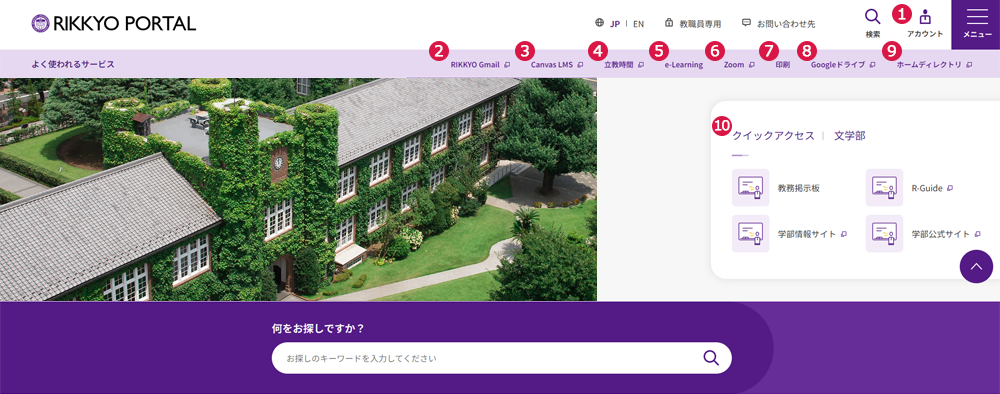Click the globe language icon
The height and width of the screenshot is (394, 1000).
pyautogui.click(x=599, y=24)
